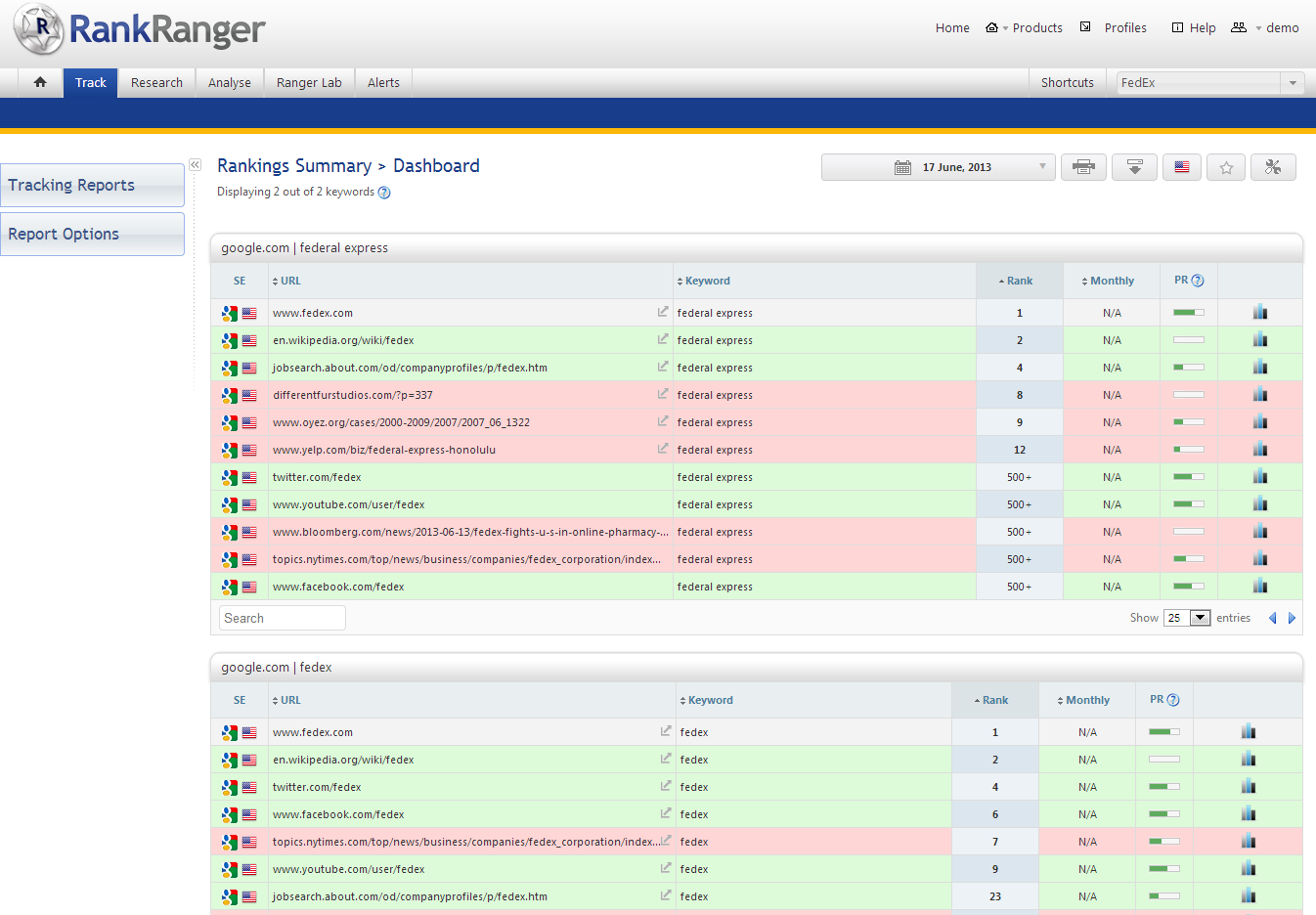1316x915 pixels.
Task: Open Tracking Reports in sidebar
Action: click(x=92, y=185)
